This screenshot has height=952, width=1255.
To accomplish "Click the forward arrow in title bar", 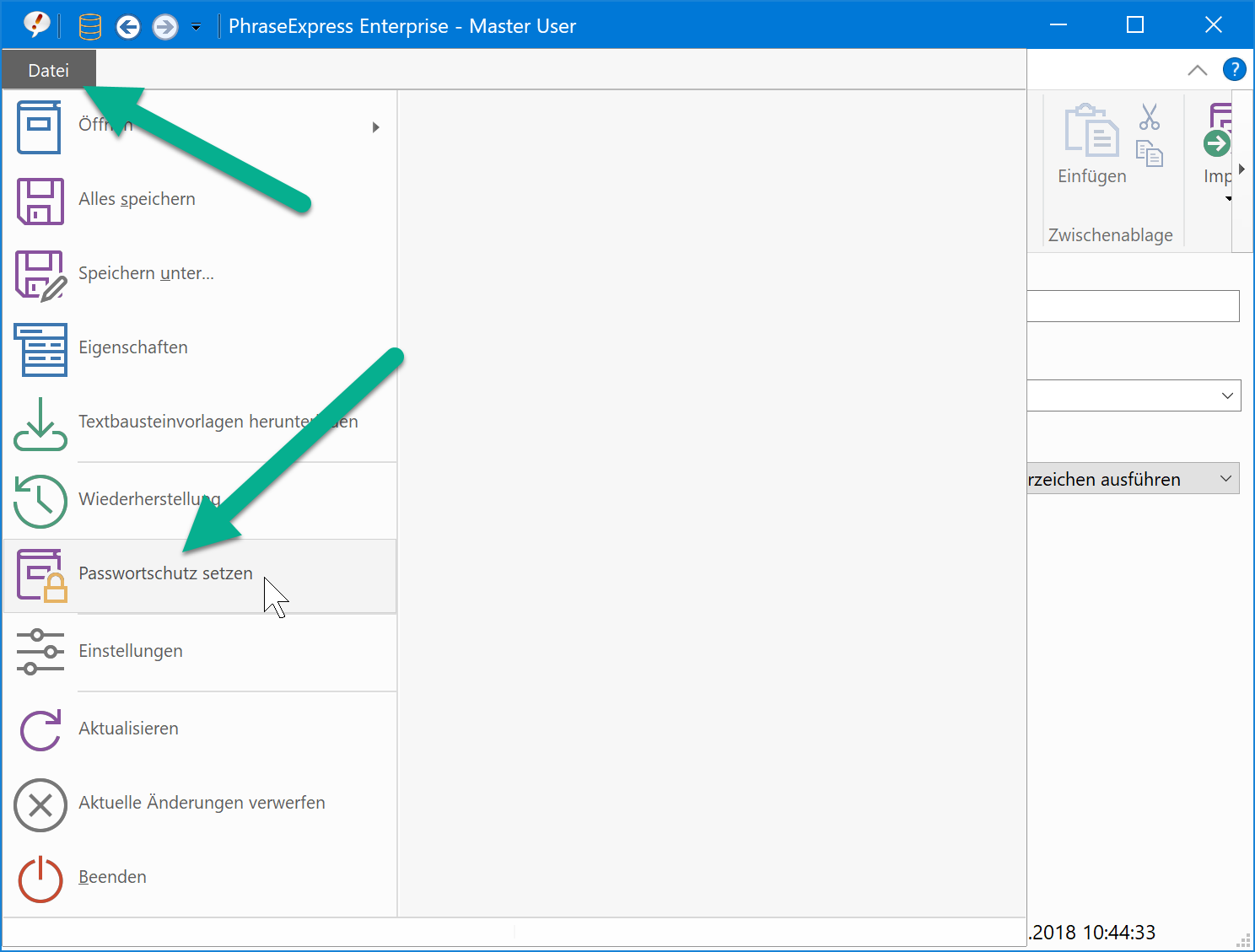I will click(165, 27).
